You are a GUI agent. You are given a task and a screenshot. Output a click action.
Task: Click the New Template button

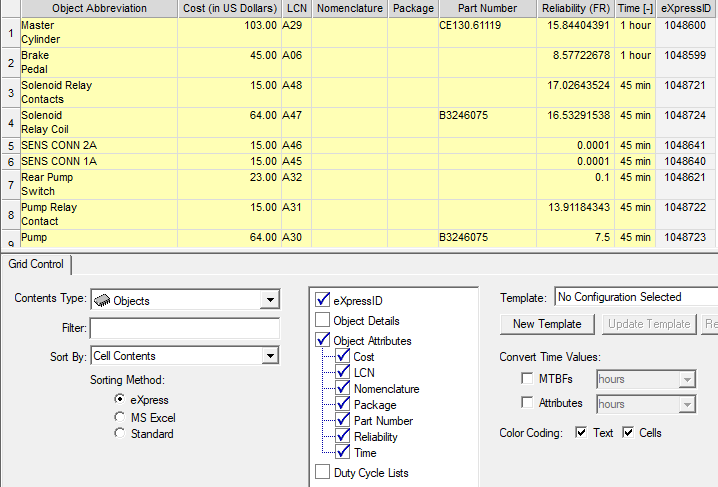tap(547, 324)
